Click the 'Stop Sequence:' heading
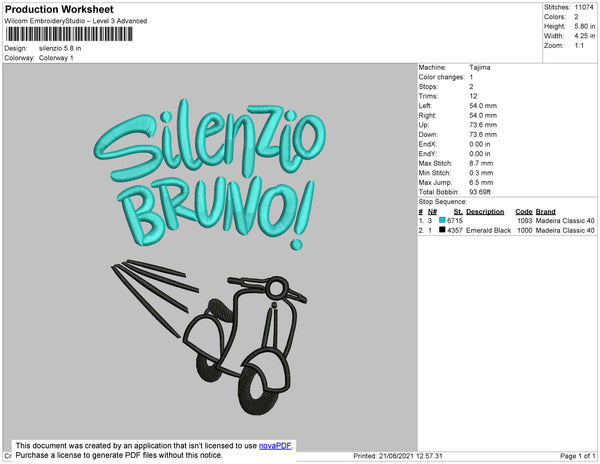This screenshot has height=464, width=600. (x=443, y=202)
